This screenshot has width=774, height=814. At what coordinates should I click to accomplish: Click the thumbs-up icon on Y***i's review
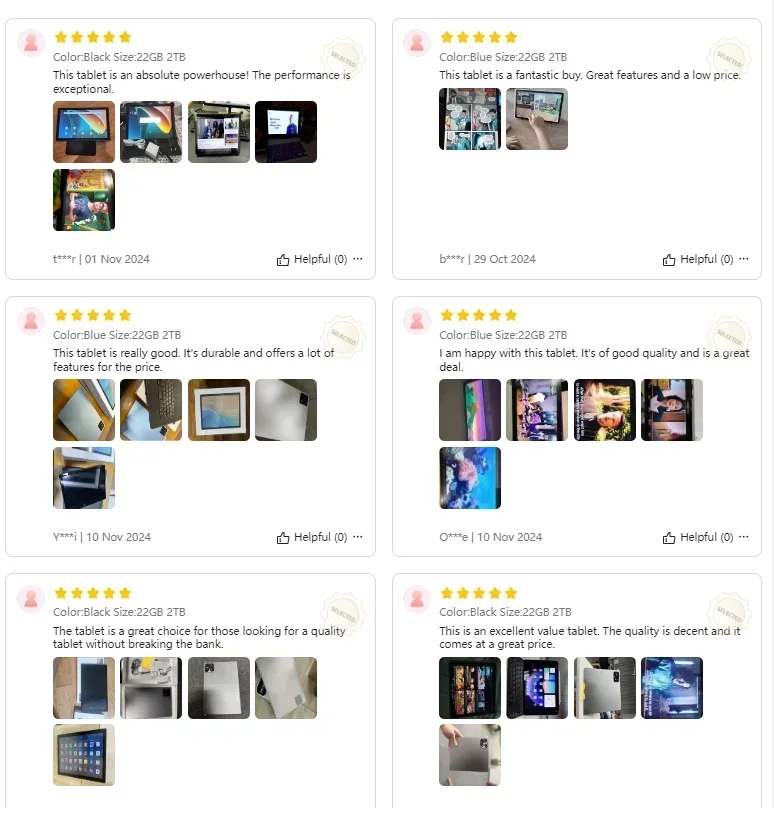point(283,538)
